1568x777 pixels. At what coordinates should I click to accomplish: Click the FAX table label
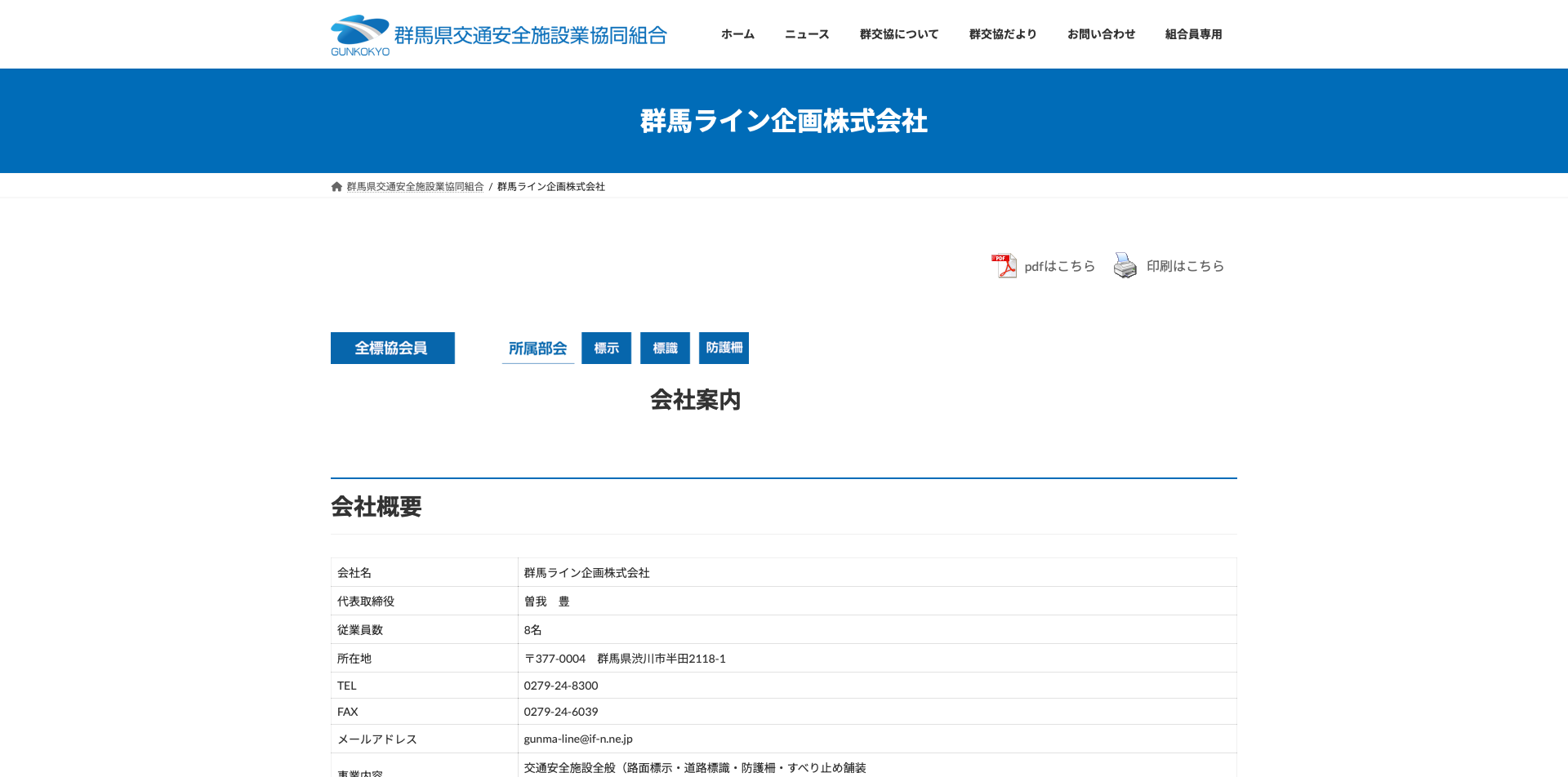click(x=348, y=712)
